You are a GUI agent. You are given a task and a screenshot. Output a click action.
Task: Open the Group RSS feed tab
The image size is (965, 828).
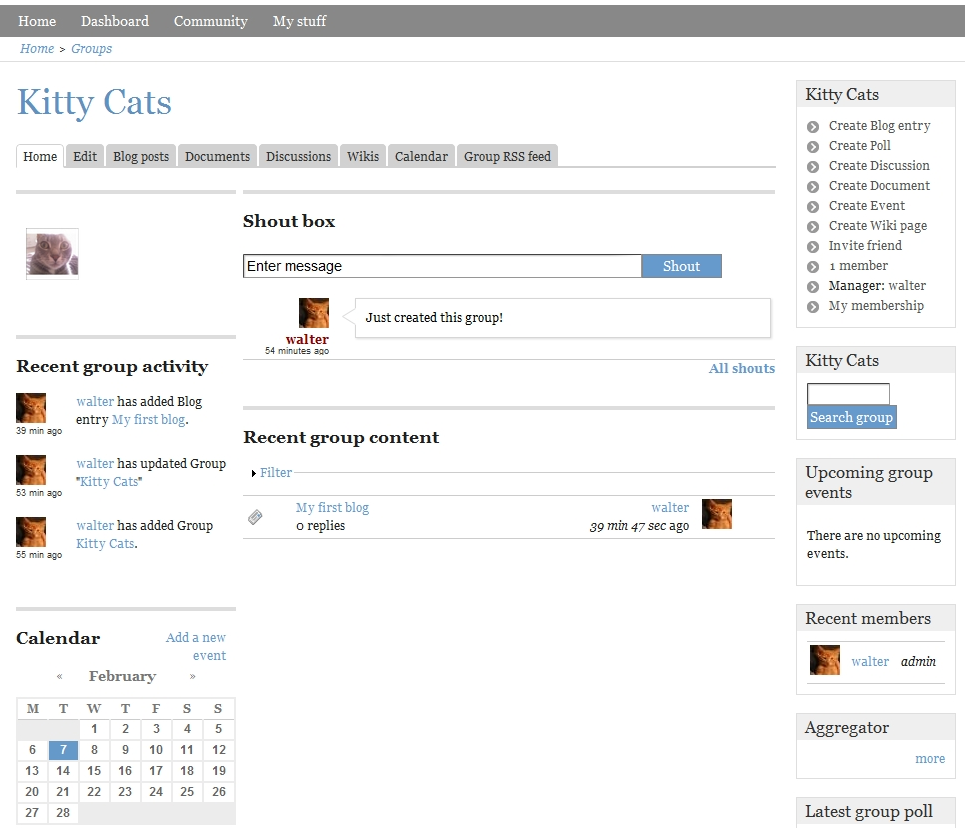[x=508, y=156]
